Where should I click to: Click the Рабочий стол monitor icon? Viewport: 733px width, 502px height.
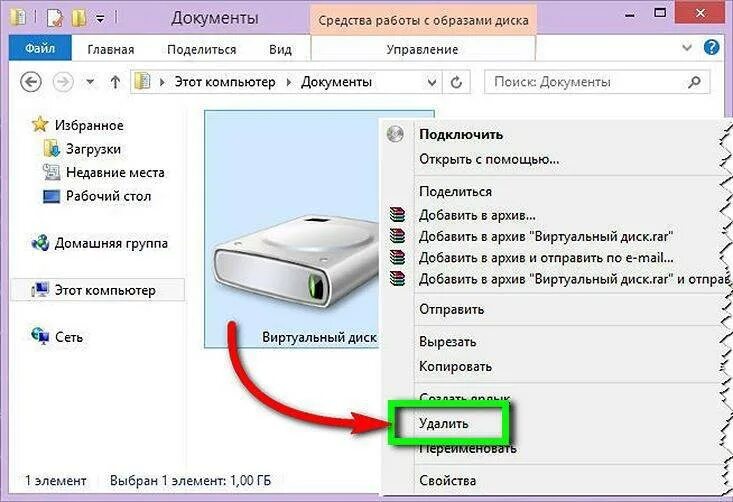coord(51,196)
